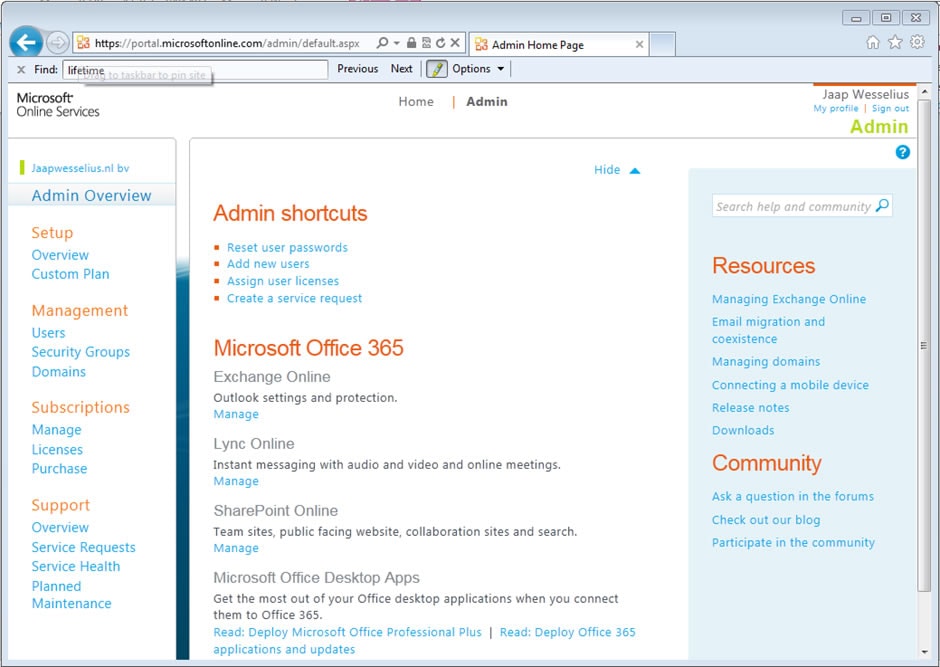Screen dimensions: 940x667
Task: Click Create a service request shortcut
Action: [x=294, y=298]
